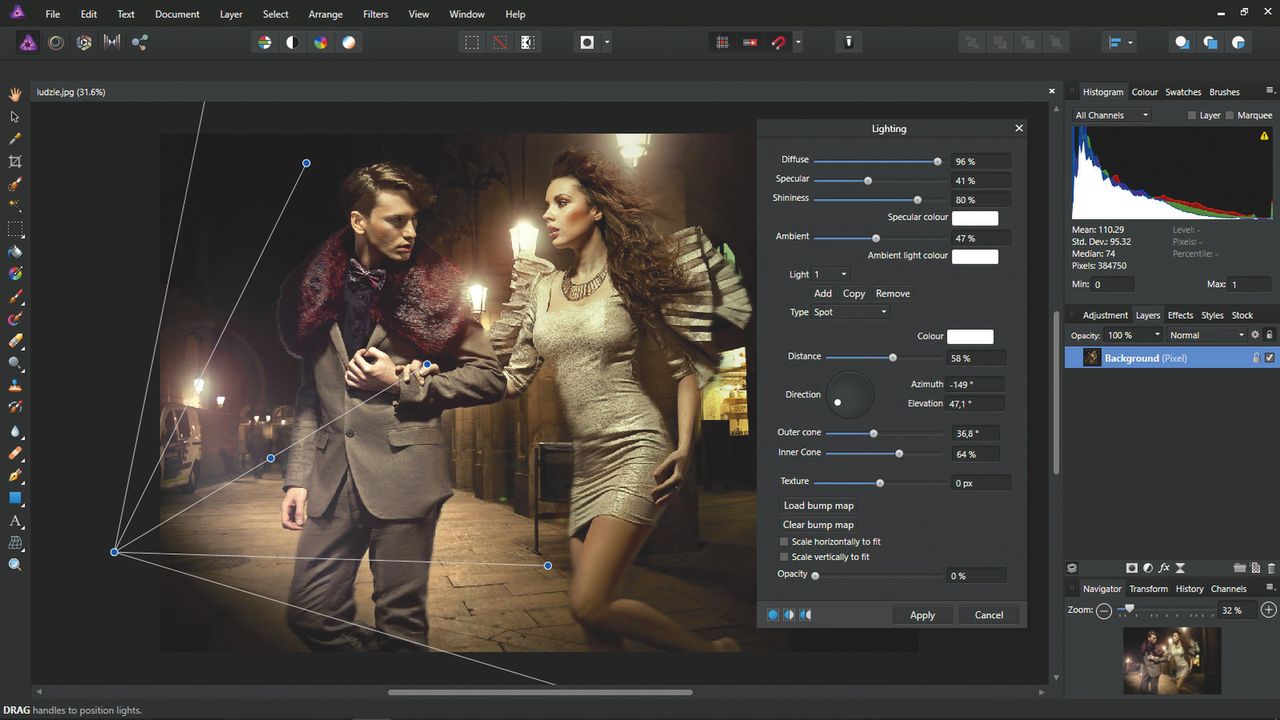Click the Delete Layer trash icon
Image resolution: width=1280 pixels, height=720 pixels.
coord(1270,568)
